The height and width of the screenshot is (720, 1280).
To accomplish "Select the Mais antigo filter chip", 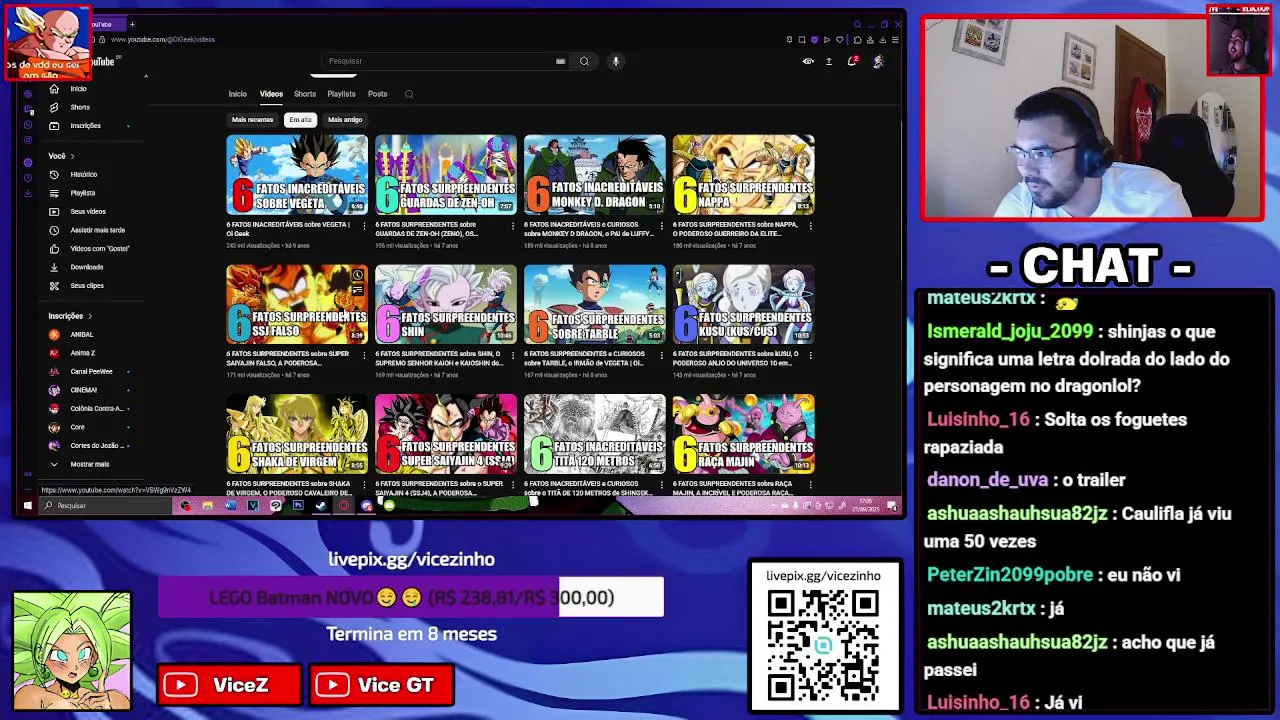I will (345, 120).
